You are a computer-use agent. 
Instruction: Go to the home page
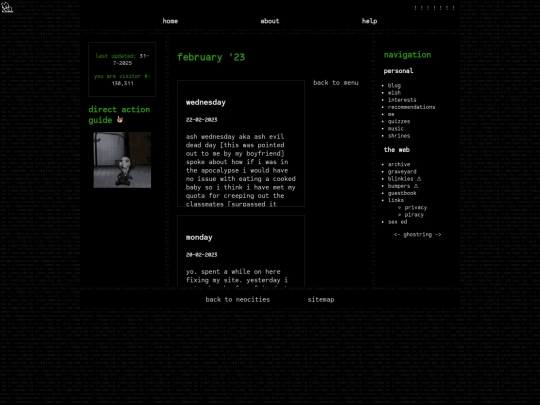170,21
